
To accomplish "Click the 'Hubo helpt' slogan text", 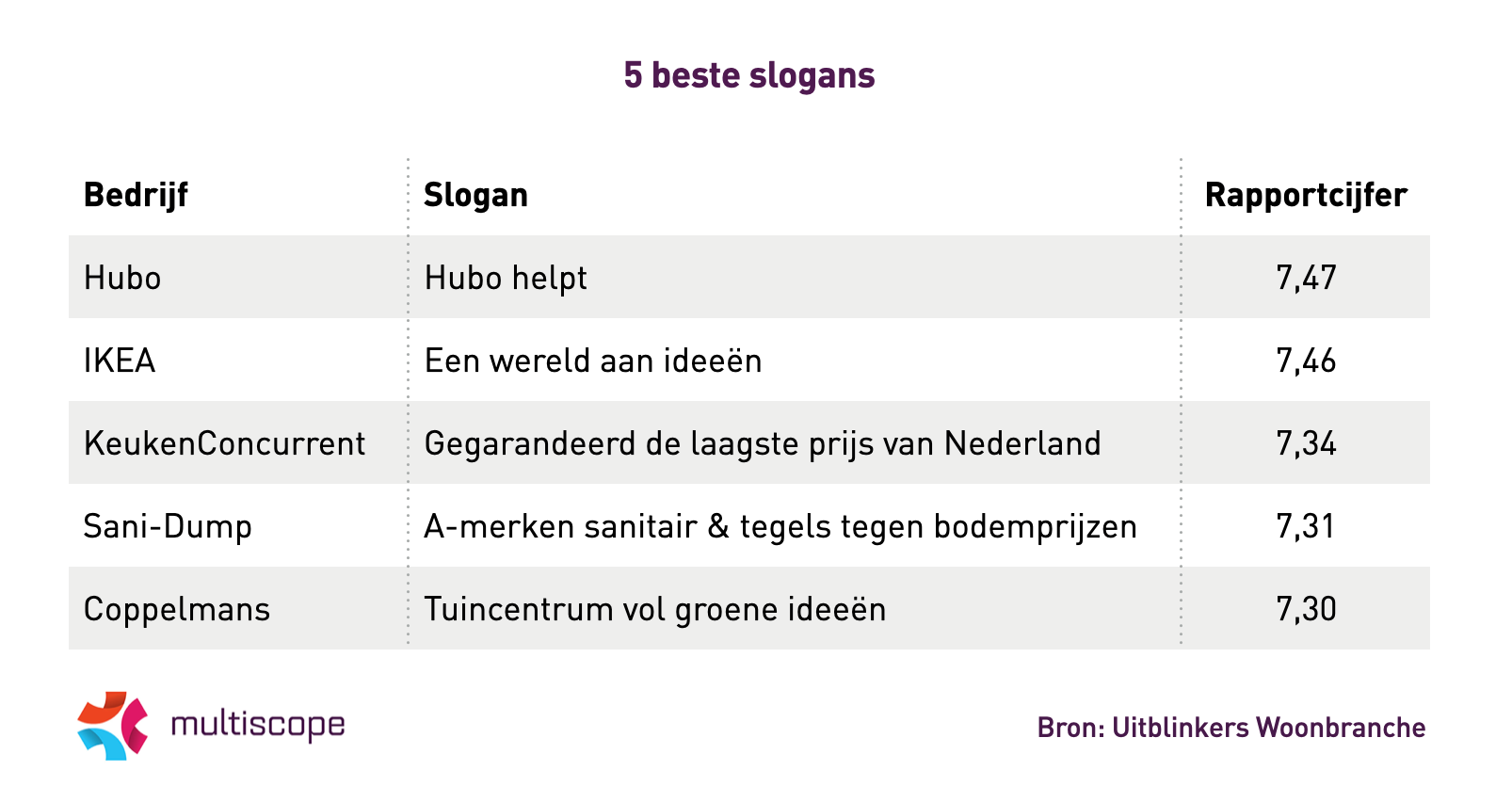I will [x=506, y=278].
